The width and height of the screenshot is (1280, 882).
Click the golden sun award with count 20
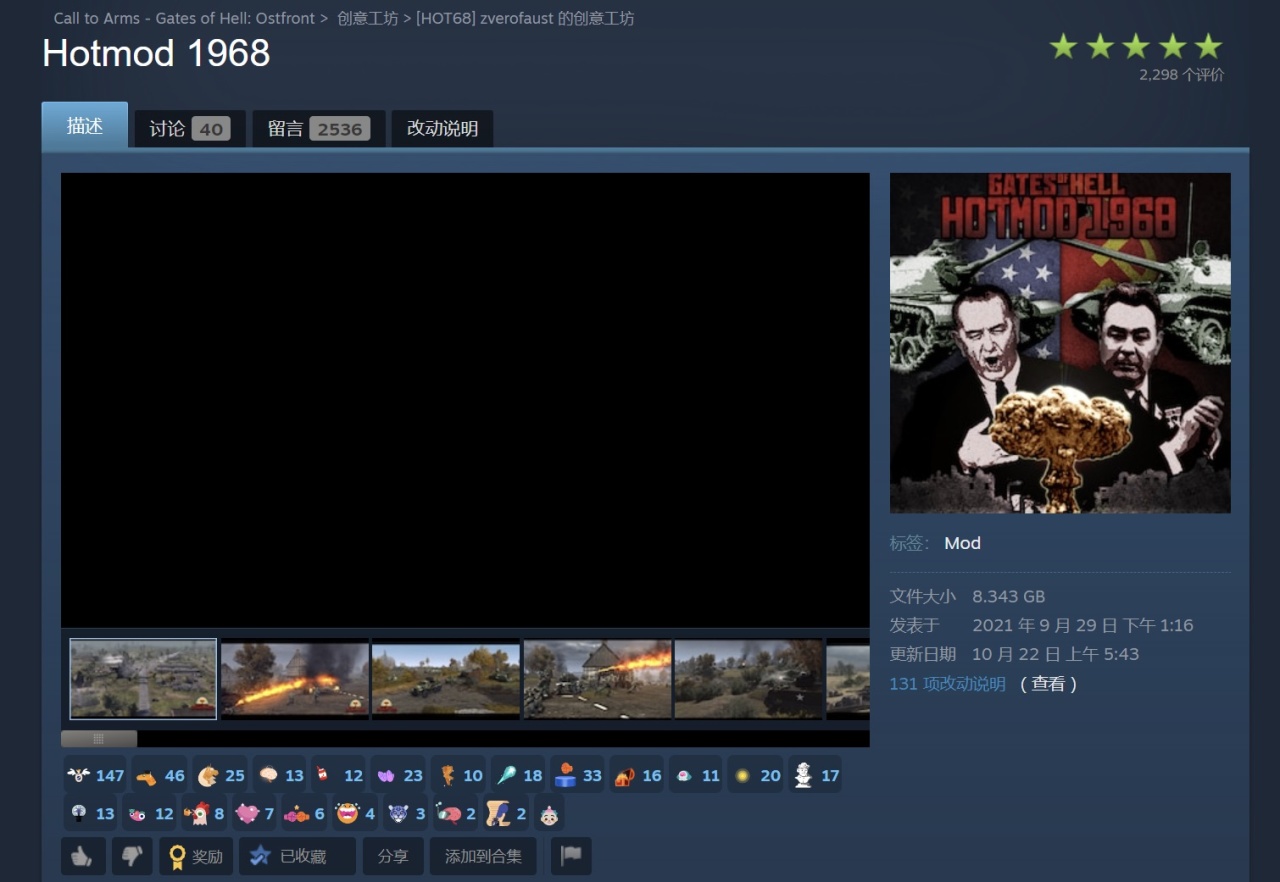[x=755, y=775]
